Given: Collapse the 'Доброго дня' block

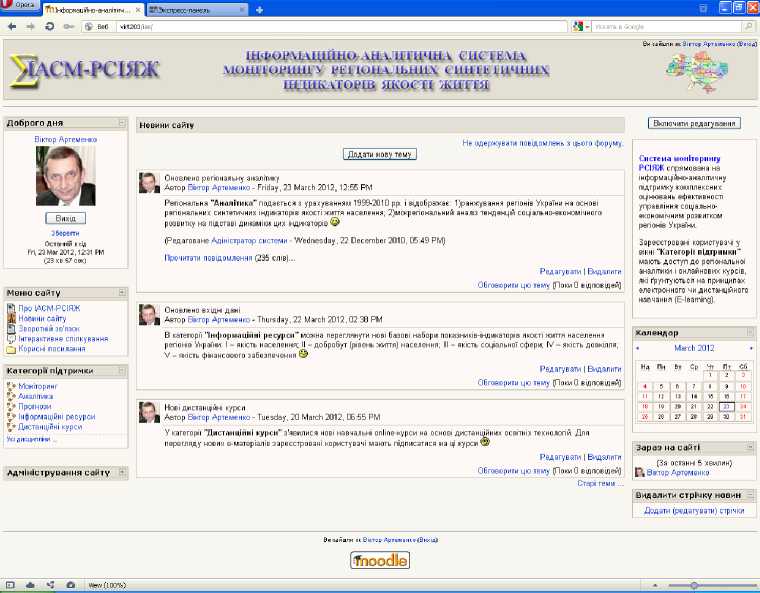Looking at the screenshot, I should [x=122, y=123].
